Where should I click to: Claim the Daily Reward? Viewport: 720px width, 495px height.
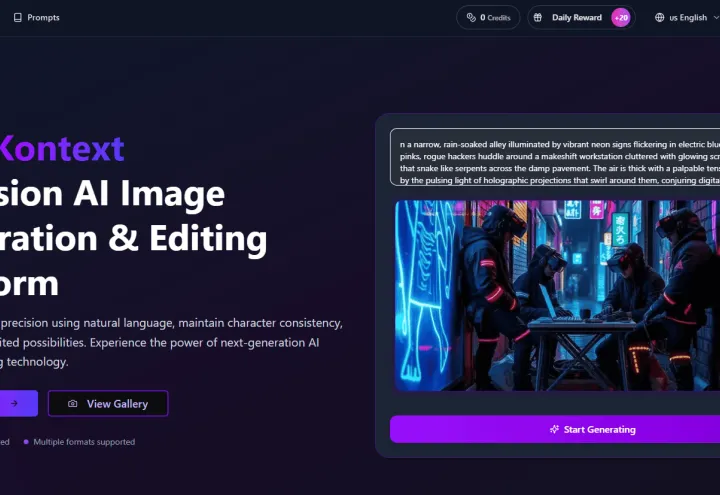[581, 17]
